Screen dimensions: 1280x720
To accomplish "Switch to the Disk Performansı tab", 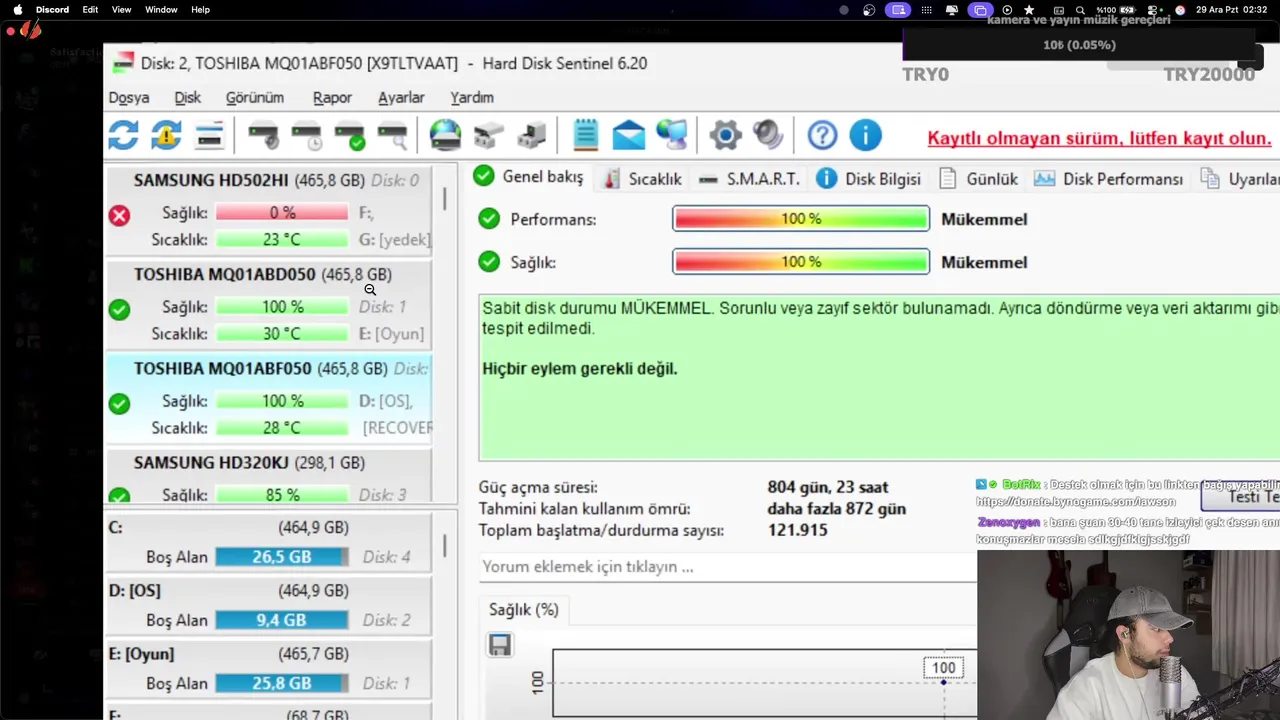I will tap(1109, 179).
